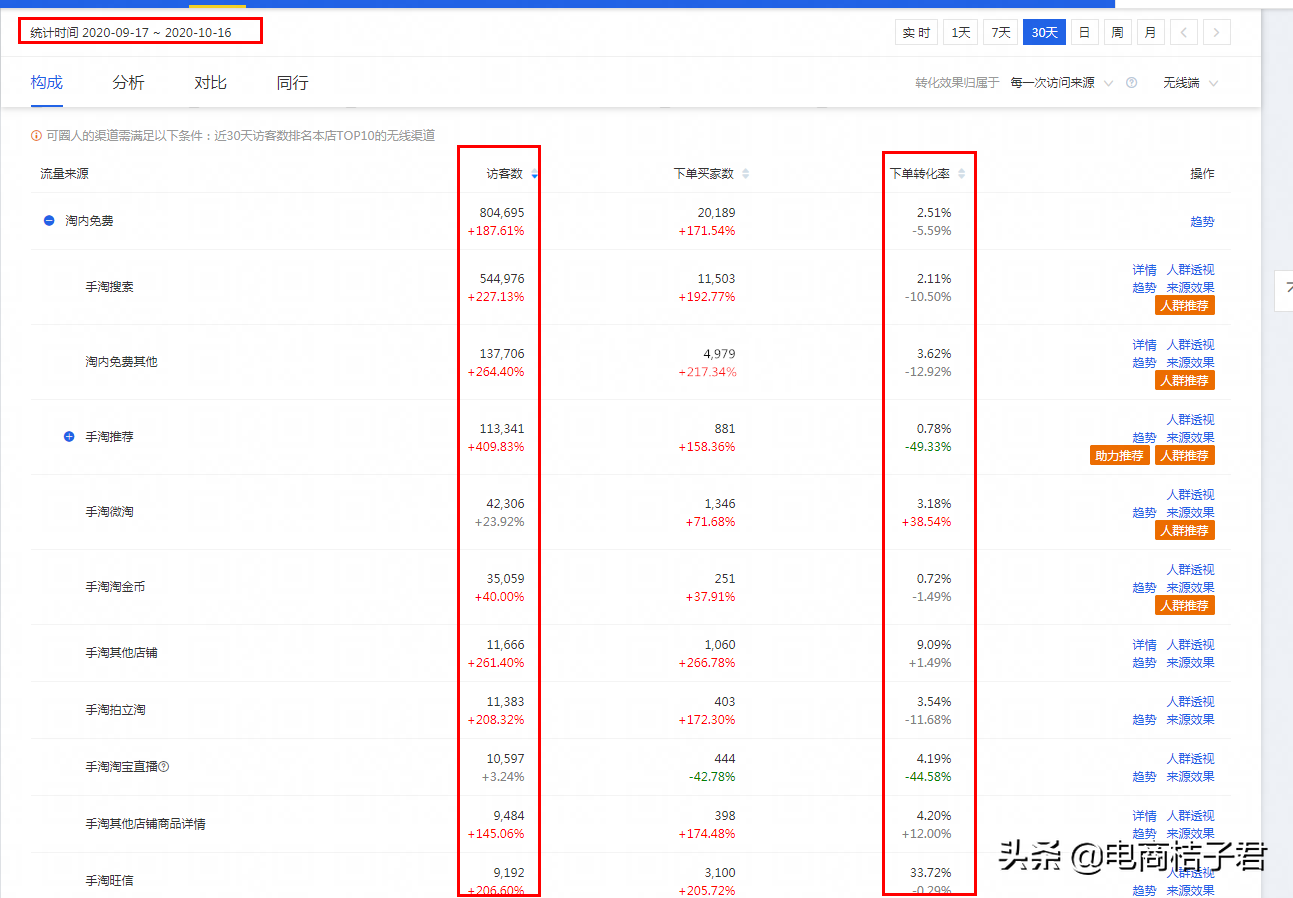Open 趋势 link for 手淘微淘
Viewport: 1293px width, 898px height.
coord(1144,513)
